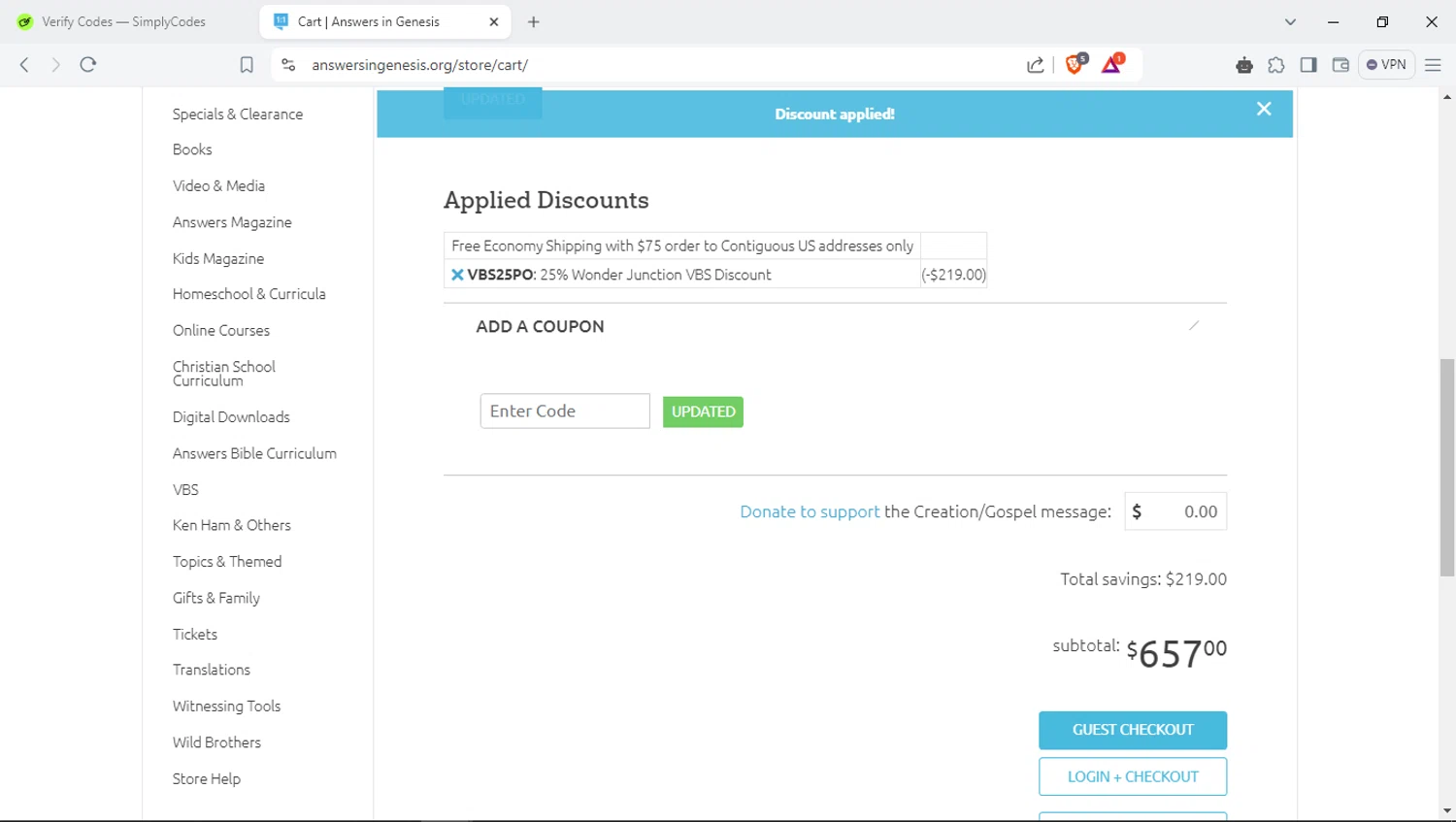Open the Donate to support link

coord(810,511)
